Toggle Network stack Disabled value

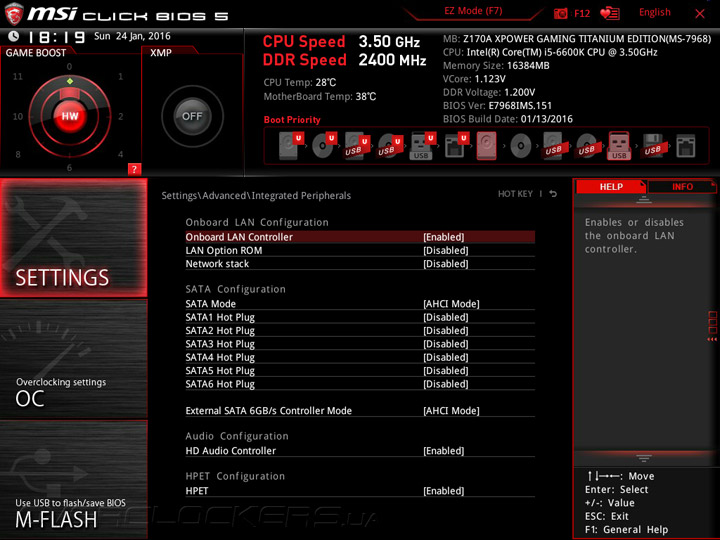[445, 264]
